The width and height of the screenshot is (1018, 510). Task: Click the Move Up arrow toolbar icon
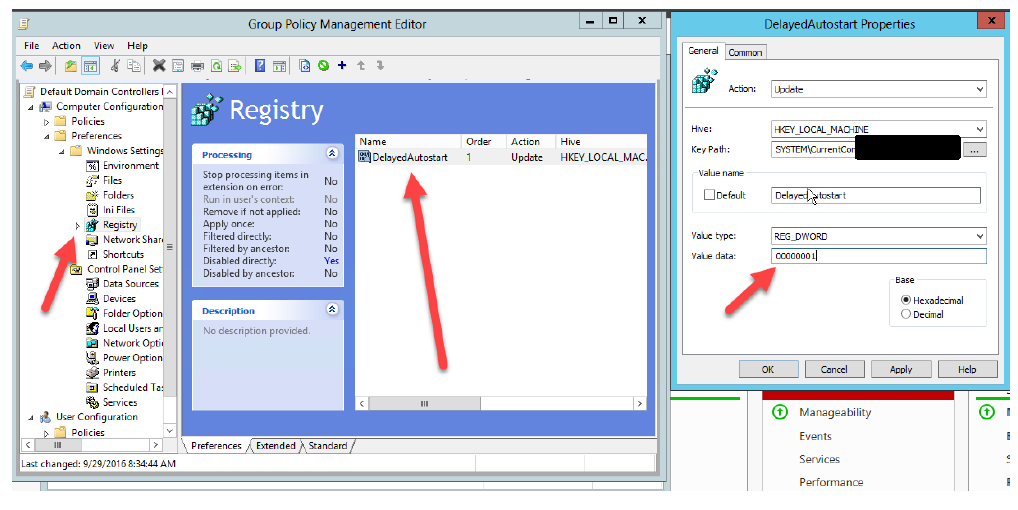pyautogui.click(x=361, y=66)
